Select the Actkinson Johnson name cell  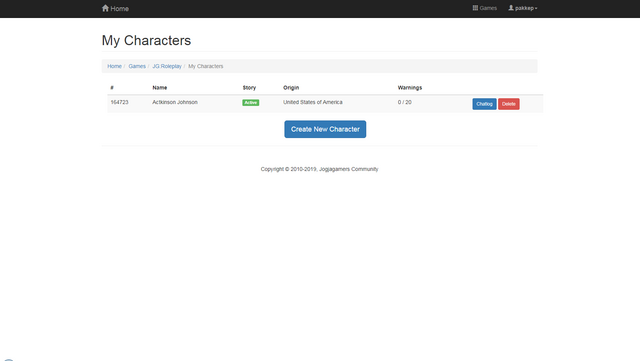tap(175, 102)
